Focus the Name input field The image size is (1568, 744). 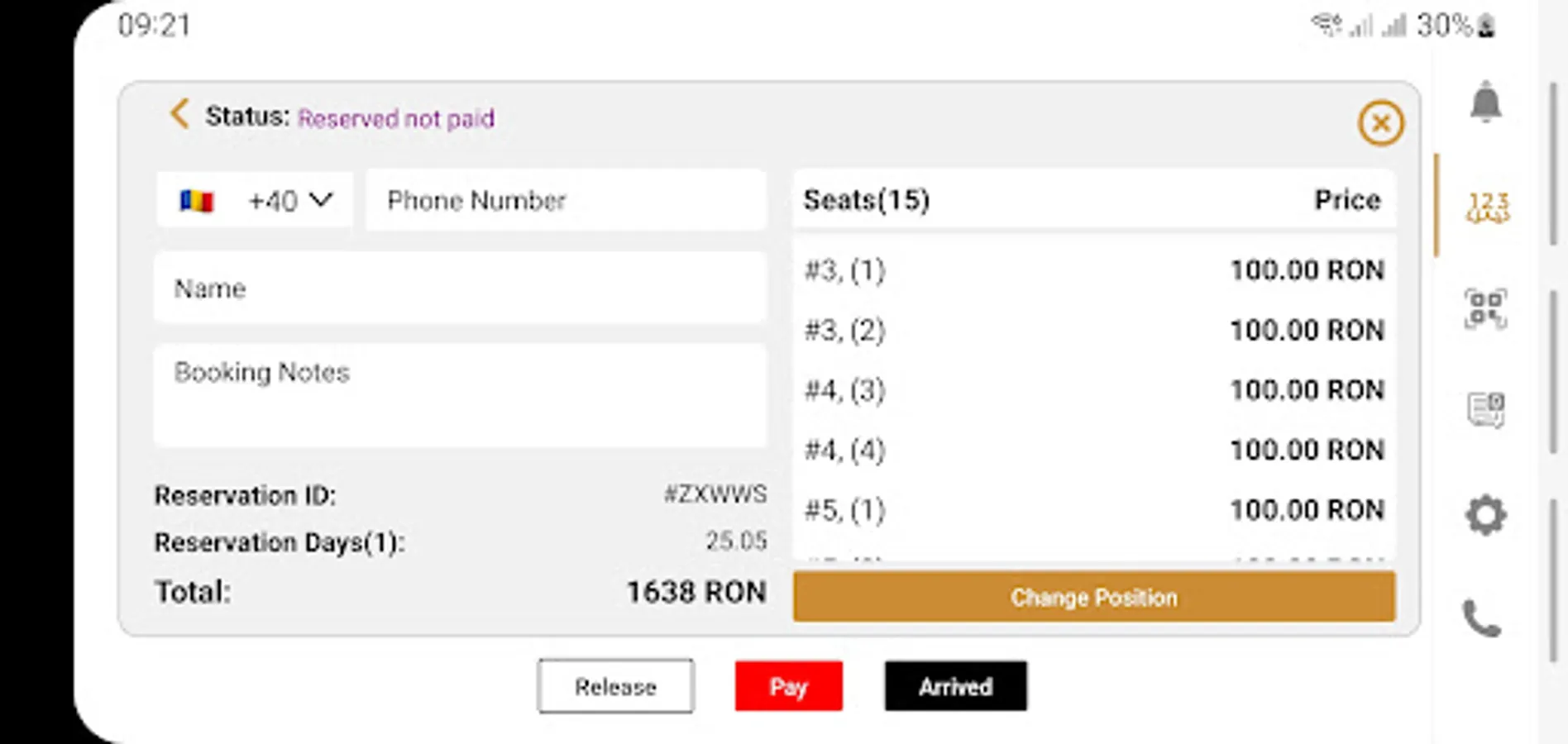(x=460, y=289)
